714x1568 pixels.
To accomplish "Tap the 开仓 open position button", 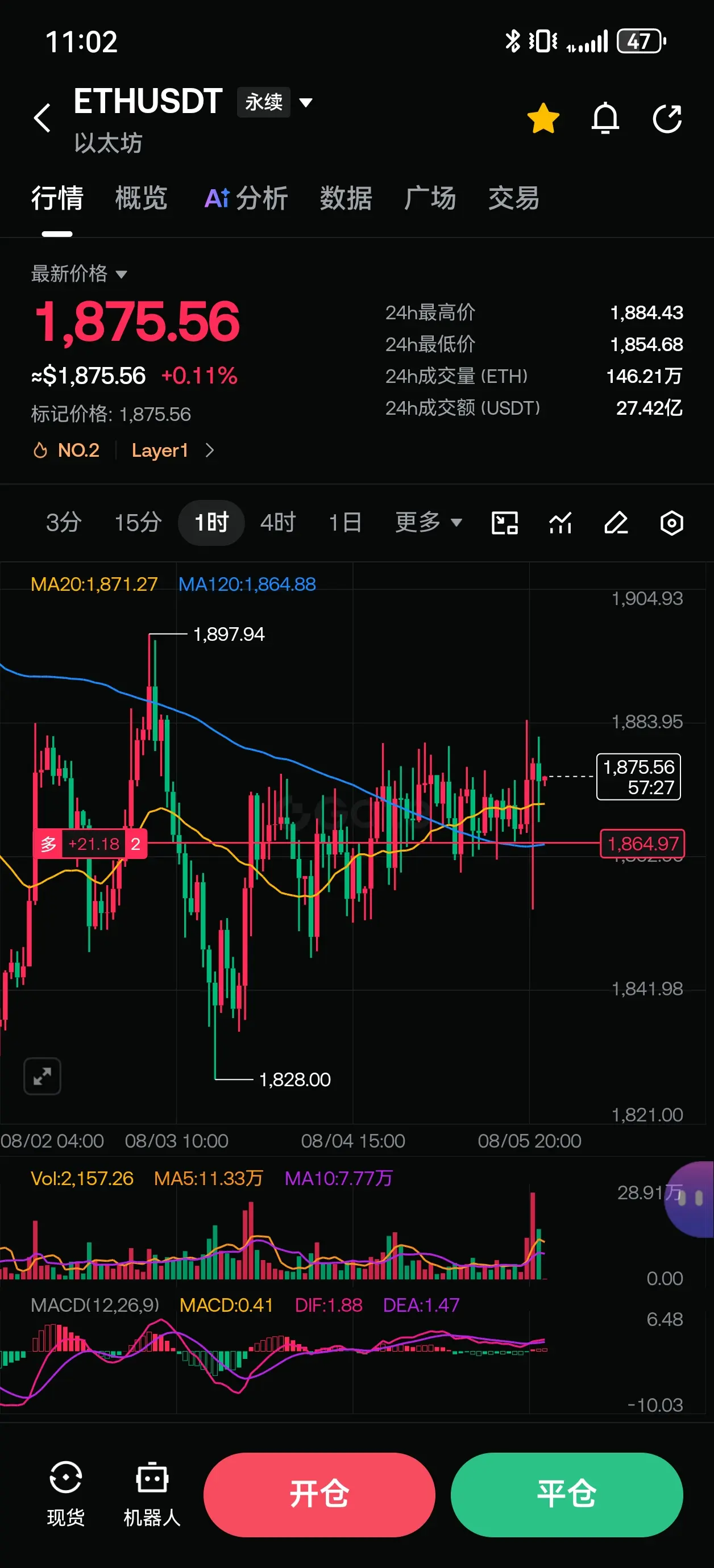I will 319,1494.
